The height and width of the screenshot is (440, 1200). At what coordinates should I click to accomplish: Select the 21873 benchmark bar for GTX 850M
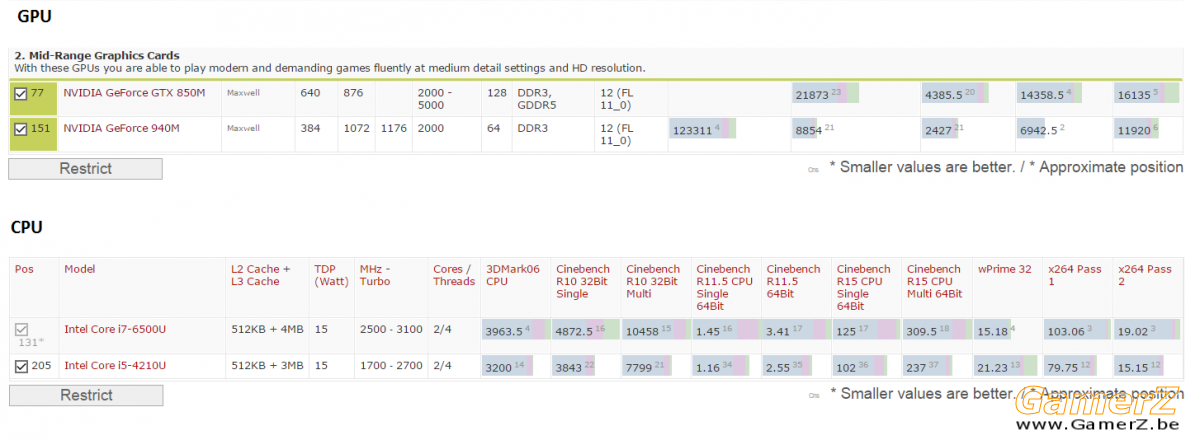[826, 94]
